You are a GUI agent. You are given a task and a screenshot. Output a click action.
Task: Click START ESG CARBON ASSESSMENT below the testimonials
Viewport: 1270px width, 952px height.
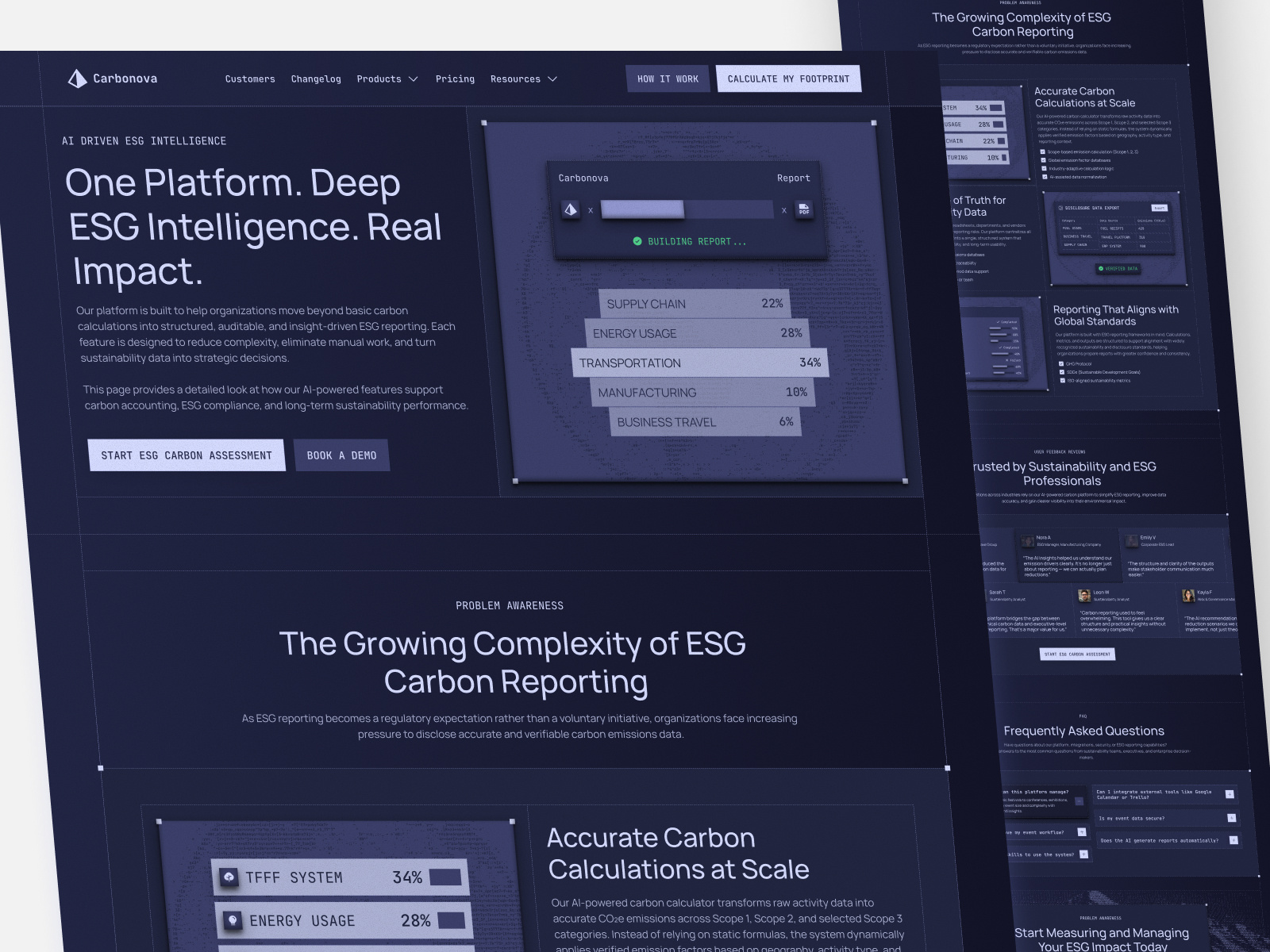1077,654
